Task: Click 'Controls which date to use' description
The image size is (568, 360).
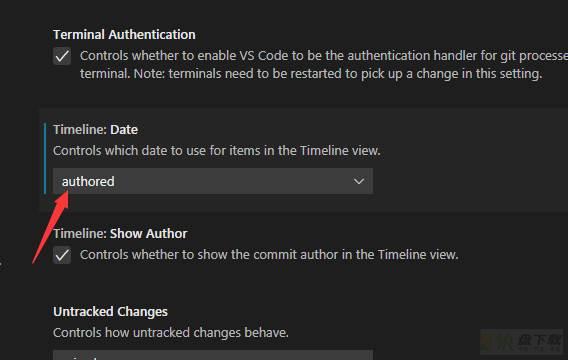Action: [x=217, y=151]
